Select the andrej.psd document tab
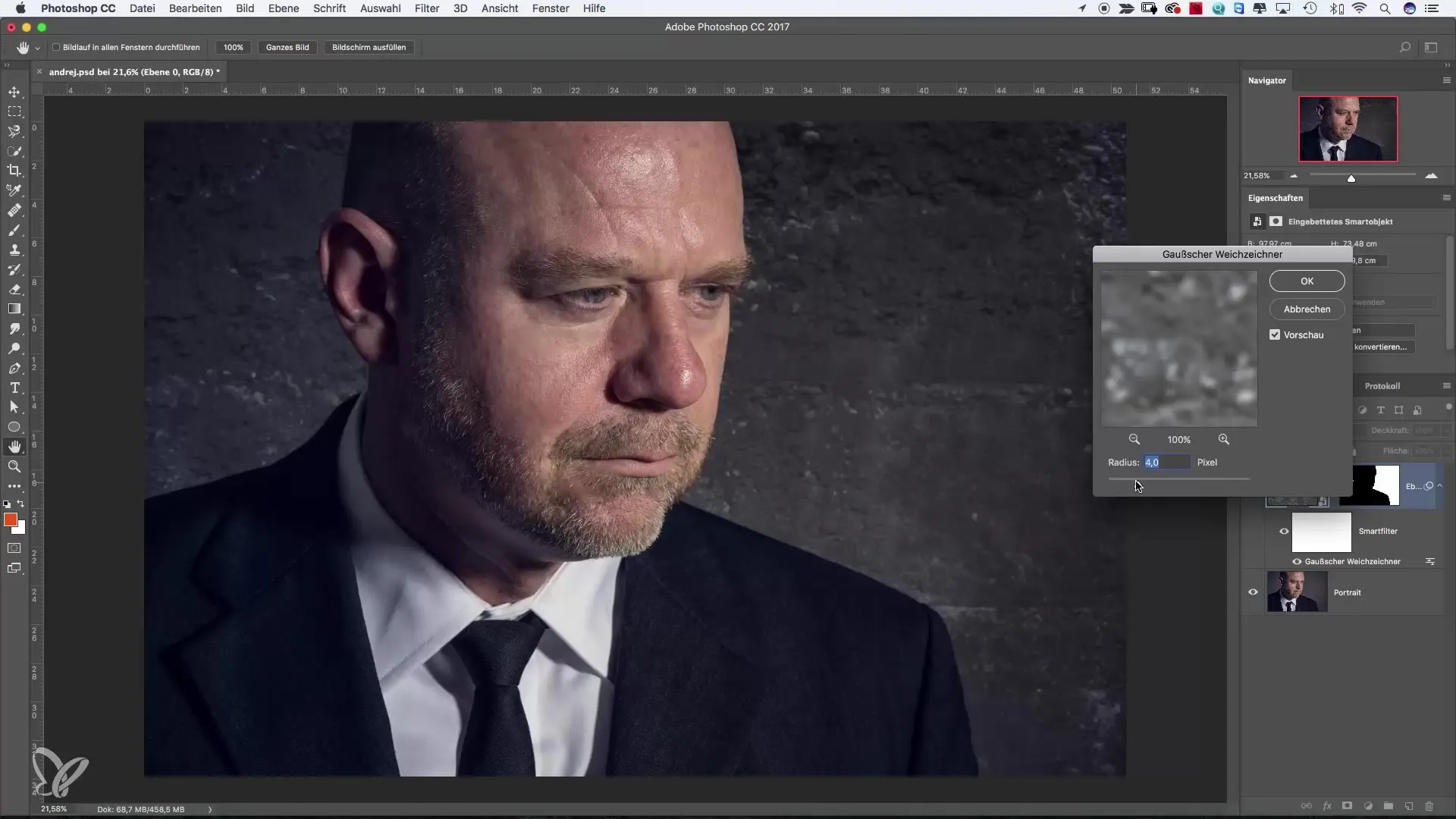 point(134,72)
